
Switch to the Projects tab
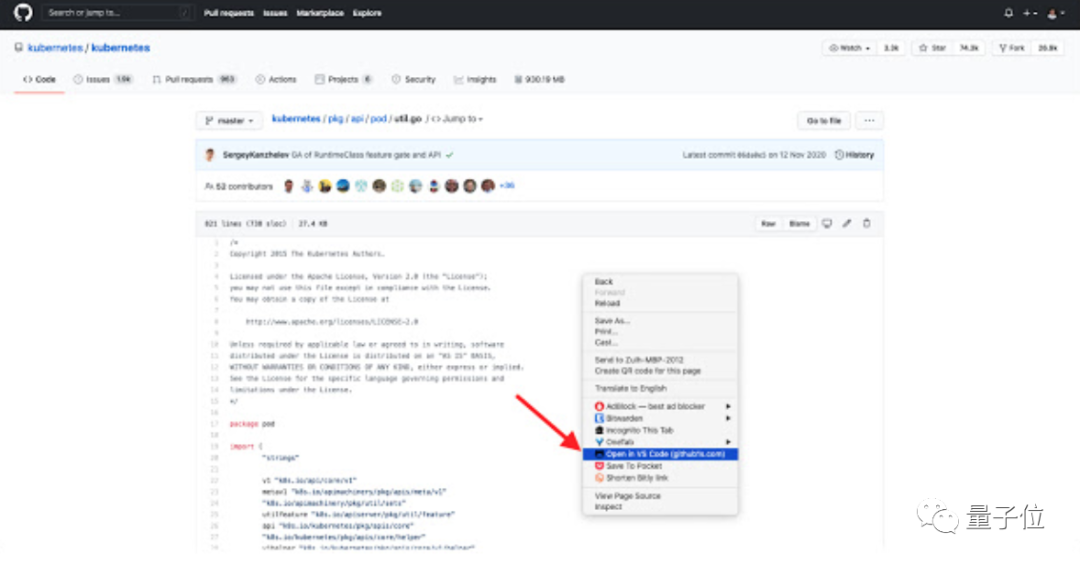343,80
